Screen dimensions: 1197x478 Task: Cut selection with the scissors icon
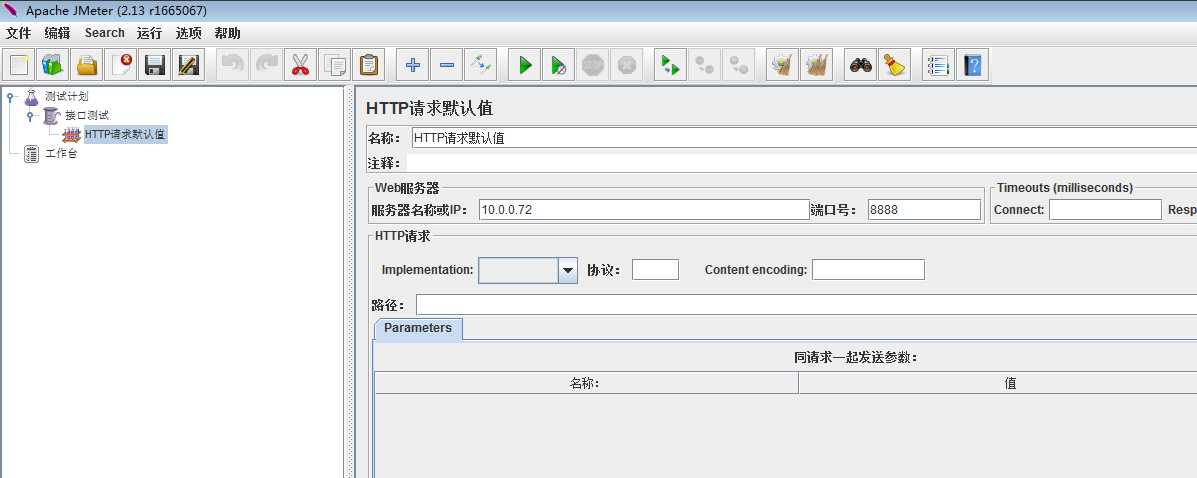[300, 65]
